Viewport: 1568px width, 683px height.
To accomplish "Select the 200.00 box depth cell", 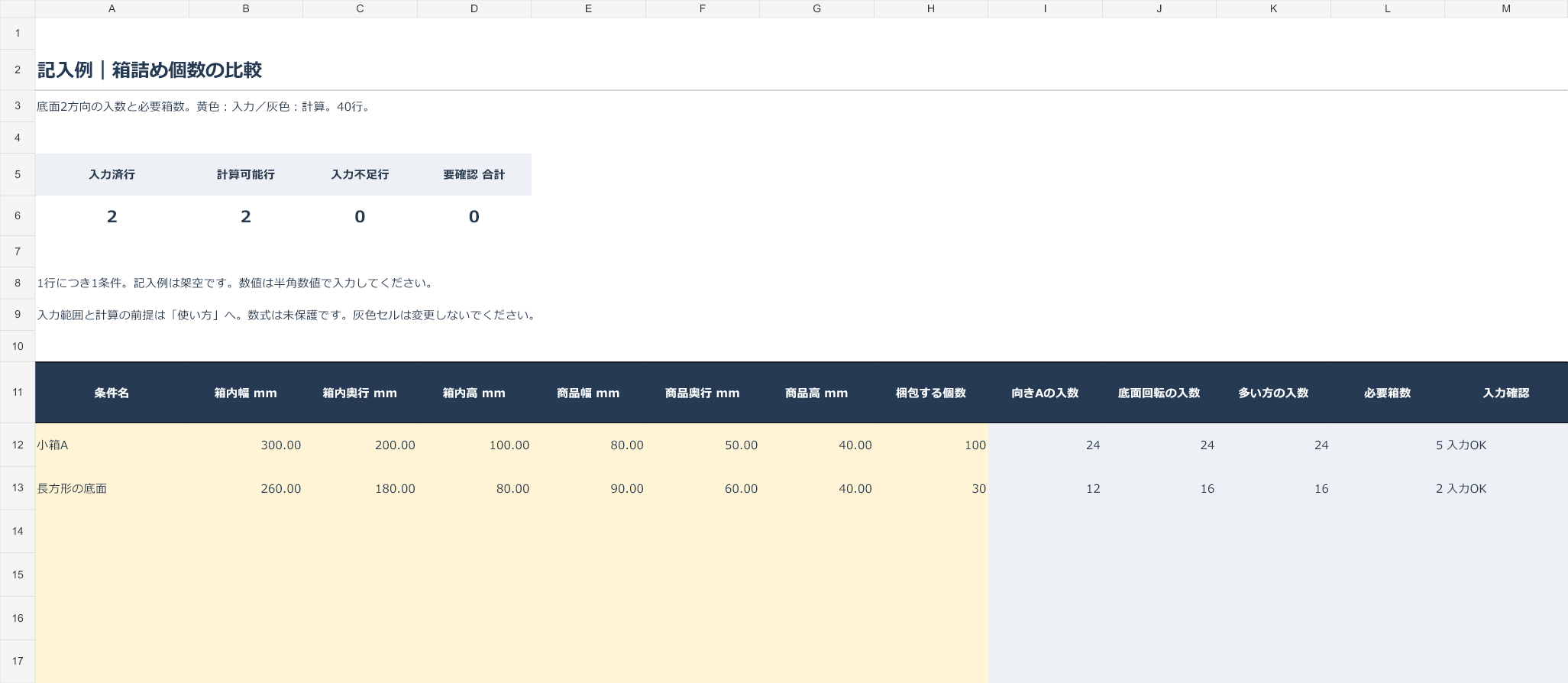I will 360,445.
